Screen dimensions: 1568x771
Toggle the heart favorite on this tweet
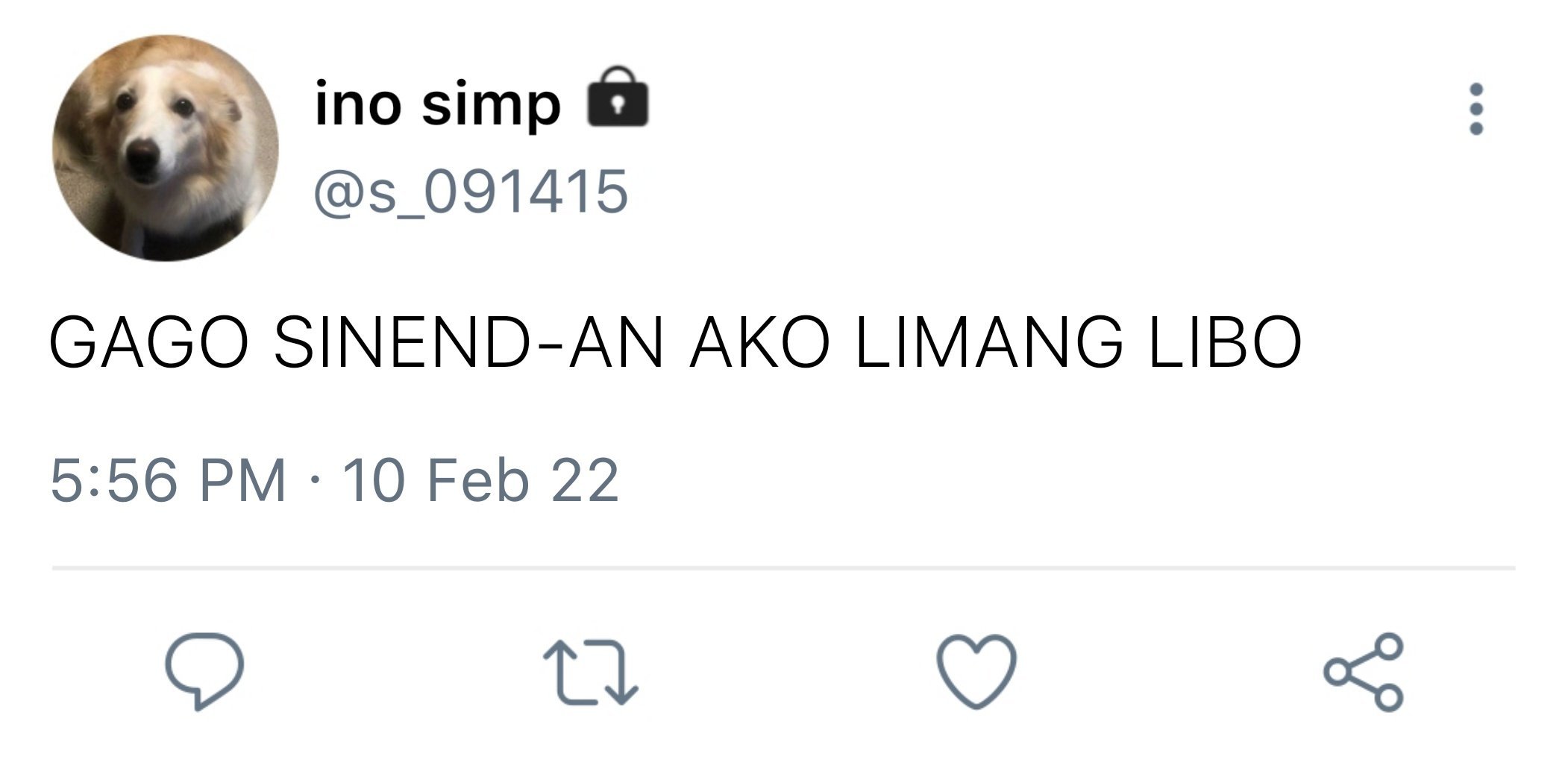click(x=976, y=671)
